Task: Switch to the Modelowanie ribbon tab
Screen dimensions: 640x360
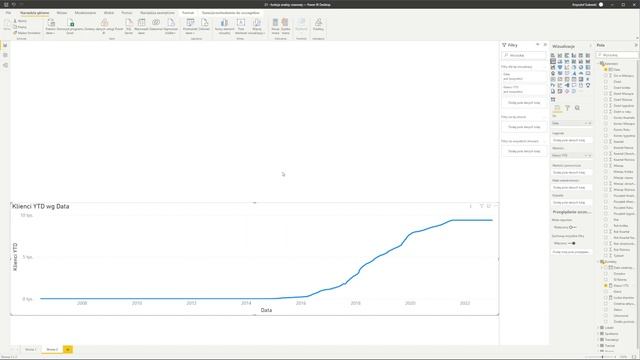Action: pos(85,13)
